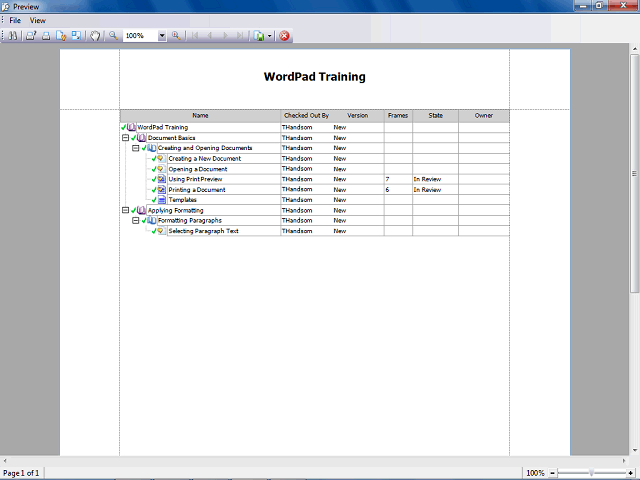Click the status bar zoom slider handle
This screenshot has height=480, width=640.
click(591, 473)
